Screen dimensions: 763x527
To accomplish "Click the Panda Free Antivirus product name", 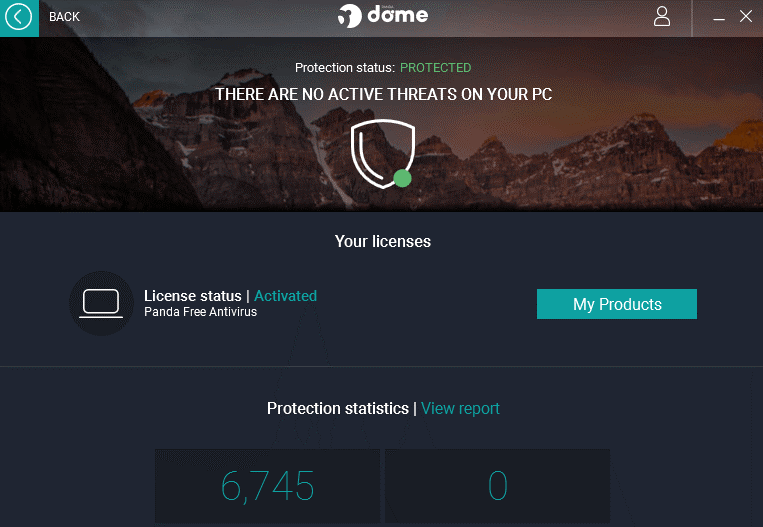I will 200,312.
